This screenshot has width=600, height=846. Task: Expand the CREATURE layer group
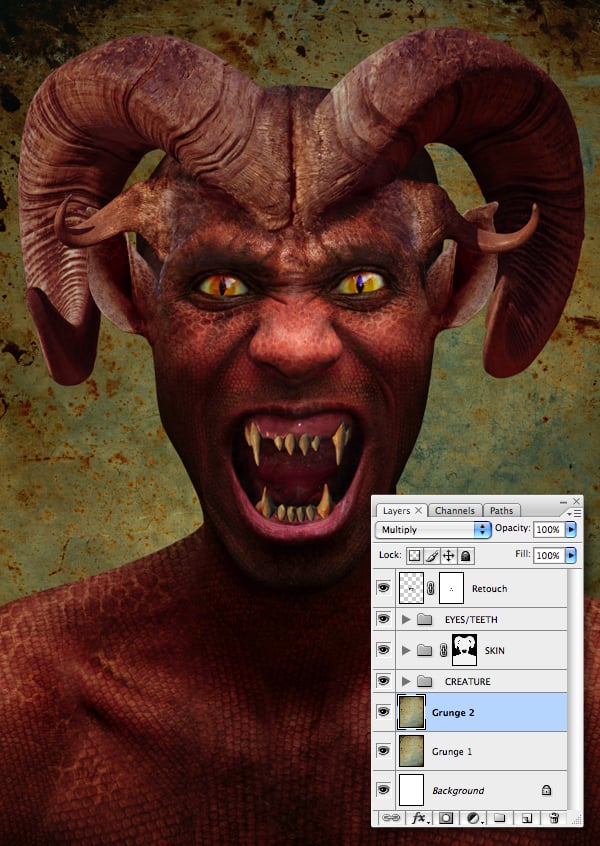(405, 682)
